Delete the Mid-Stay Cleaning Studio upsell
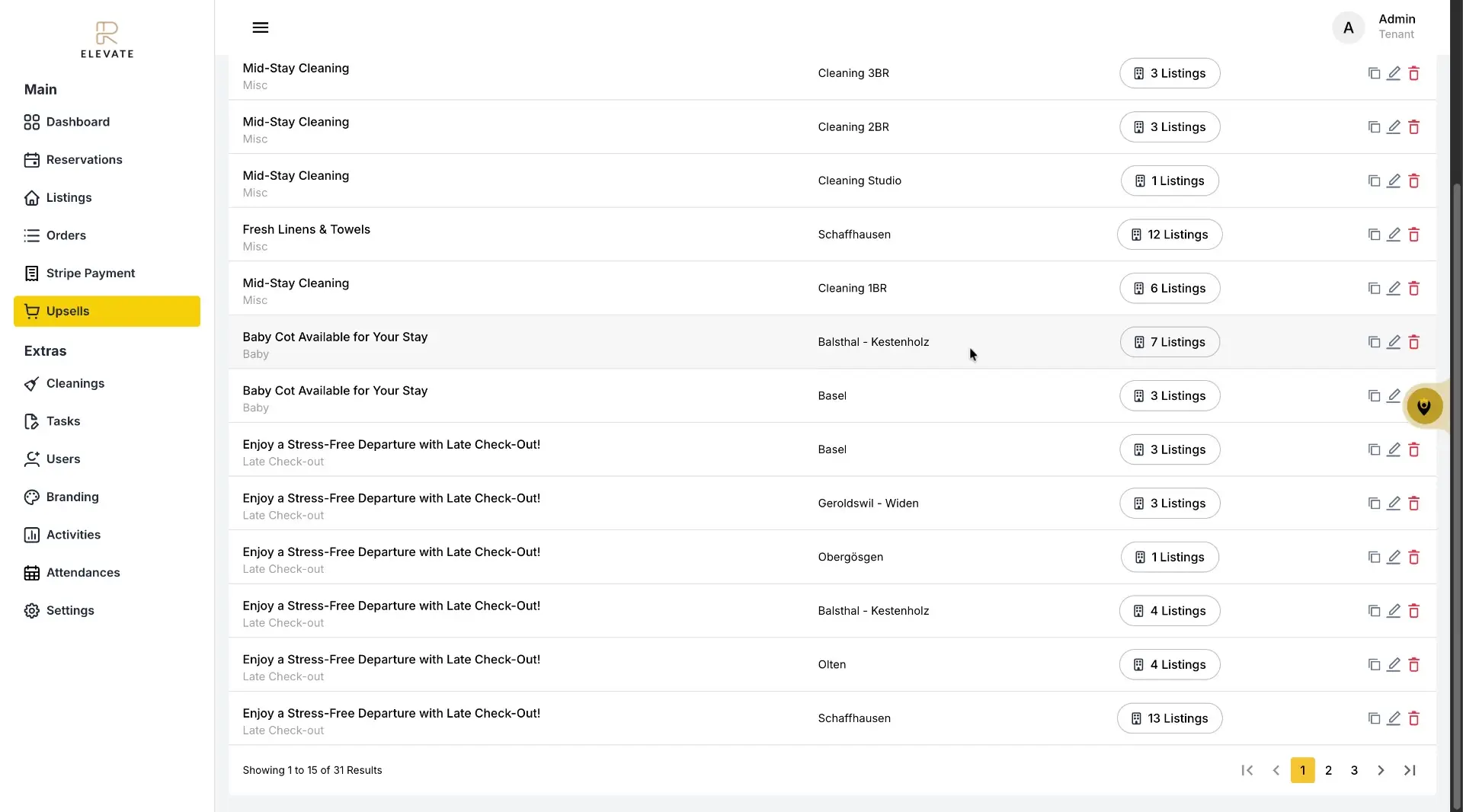 click(1415, 181)
